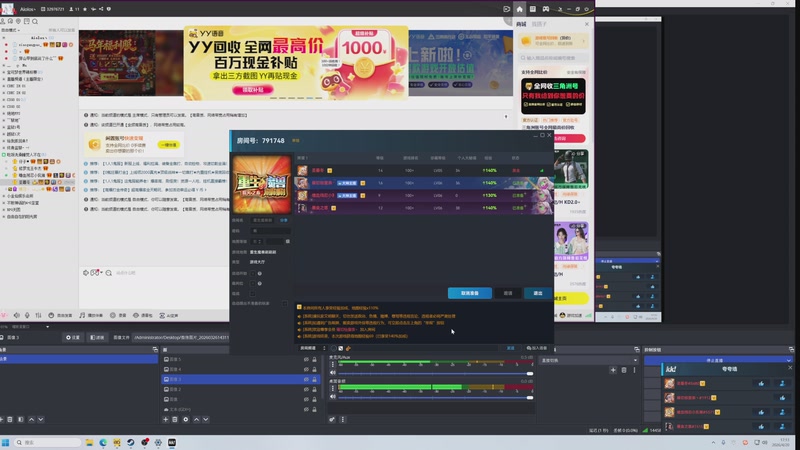Open File Explorer from the taskbar

pyautogui.click(x=89, y=442)
